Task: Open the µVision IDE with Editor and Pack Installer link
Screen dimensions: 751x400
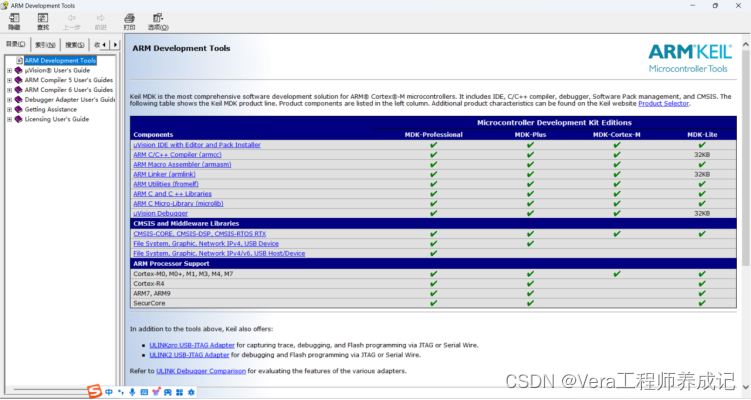Action: 197,145
